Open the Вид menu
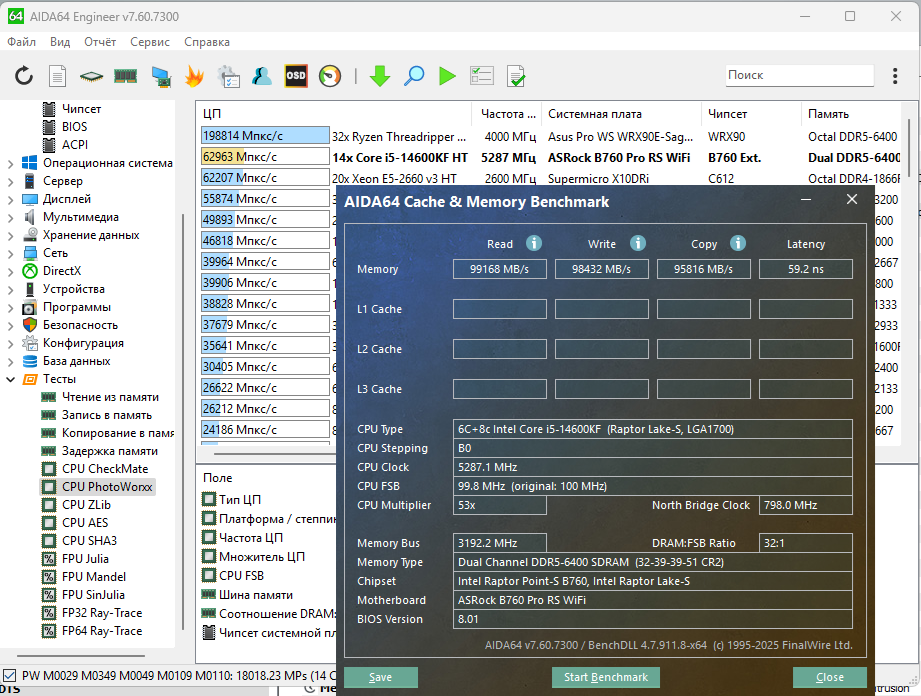 pos(60,42)
